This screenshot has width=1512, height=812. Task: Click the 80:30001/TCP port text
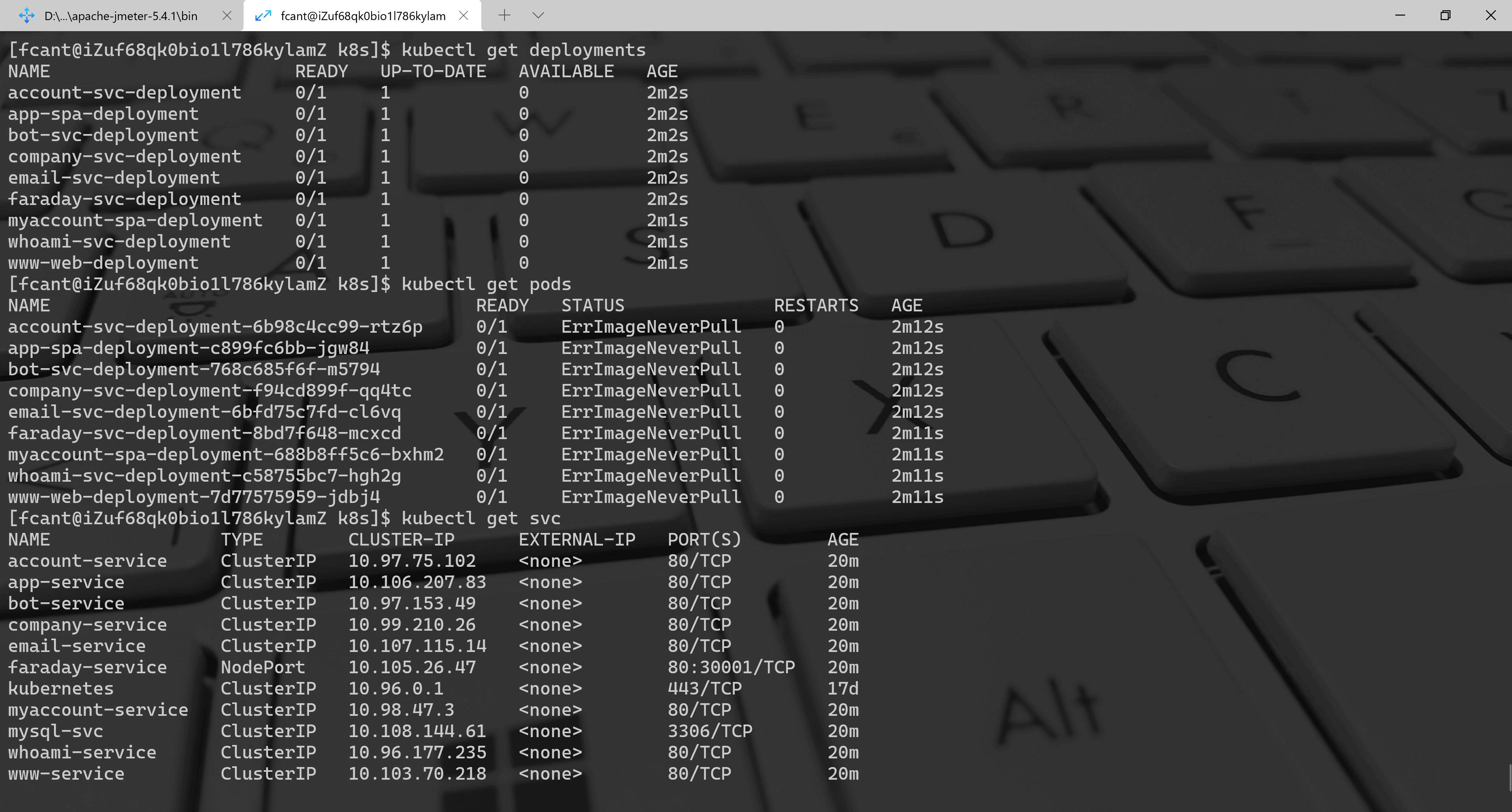(x=731, y=668)
